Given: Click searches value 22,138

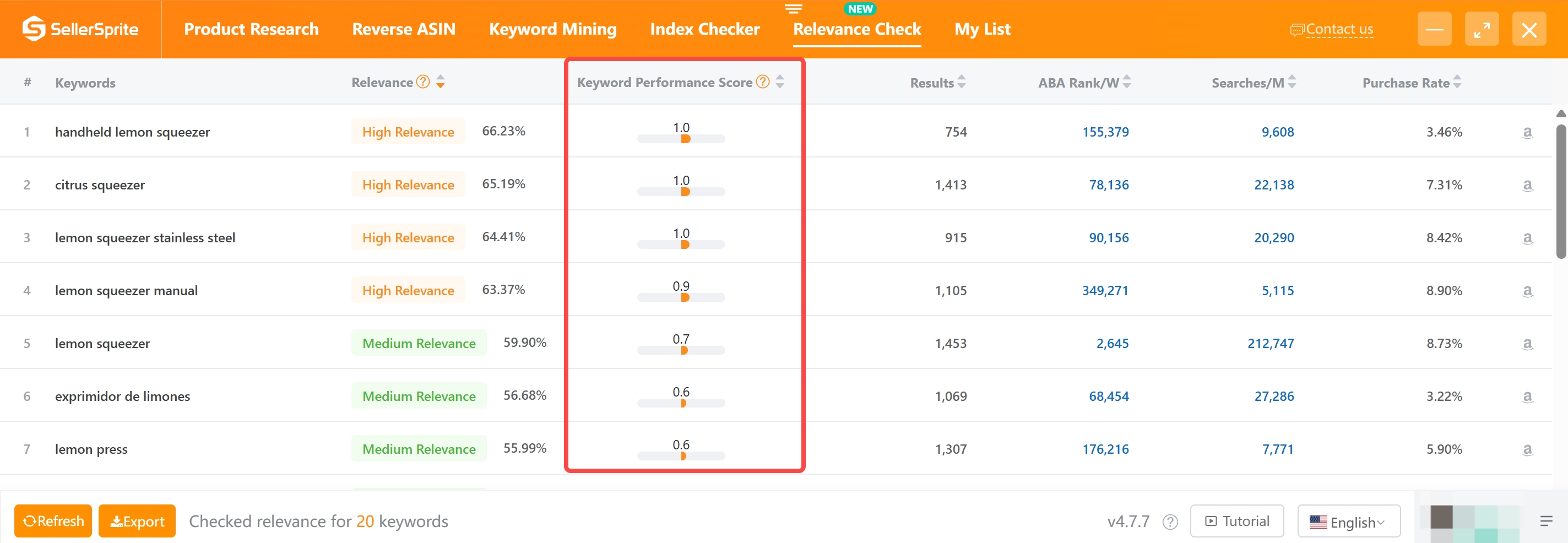Looking at the screenshot, I should 1274,185.
